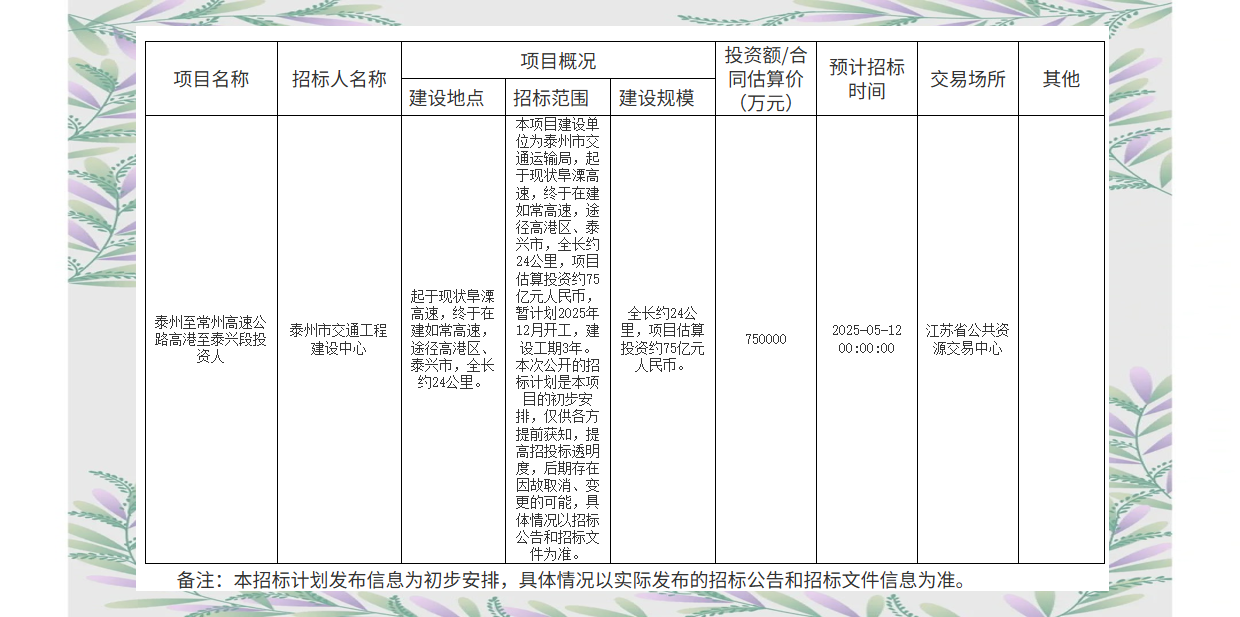This screenshot has width=1240, height=617.
Task: Click the 预计招标时间 header cell
Action: (x=867, y=79)
